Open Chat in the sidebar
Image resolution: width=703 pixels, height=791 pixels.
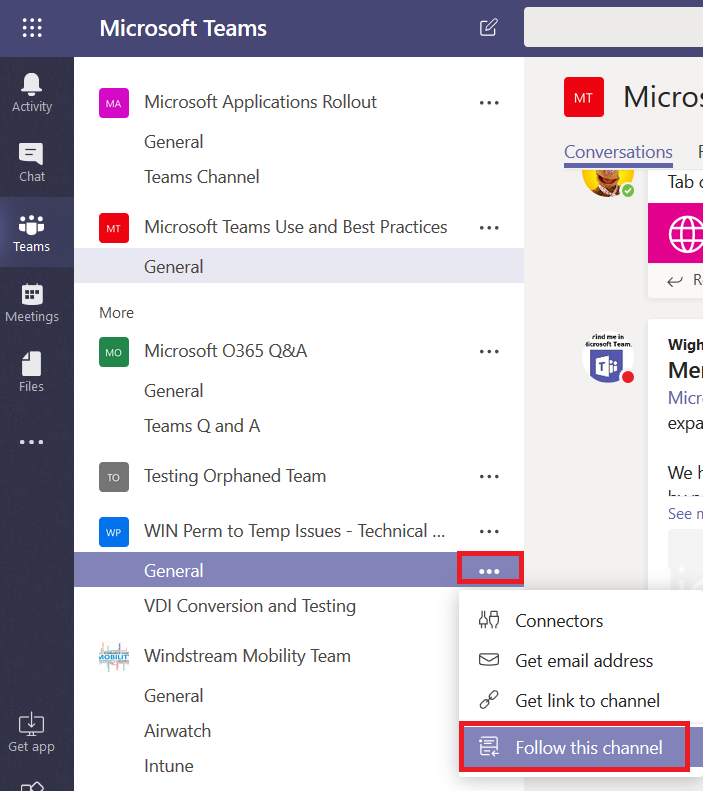click(x=32, y=163)
